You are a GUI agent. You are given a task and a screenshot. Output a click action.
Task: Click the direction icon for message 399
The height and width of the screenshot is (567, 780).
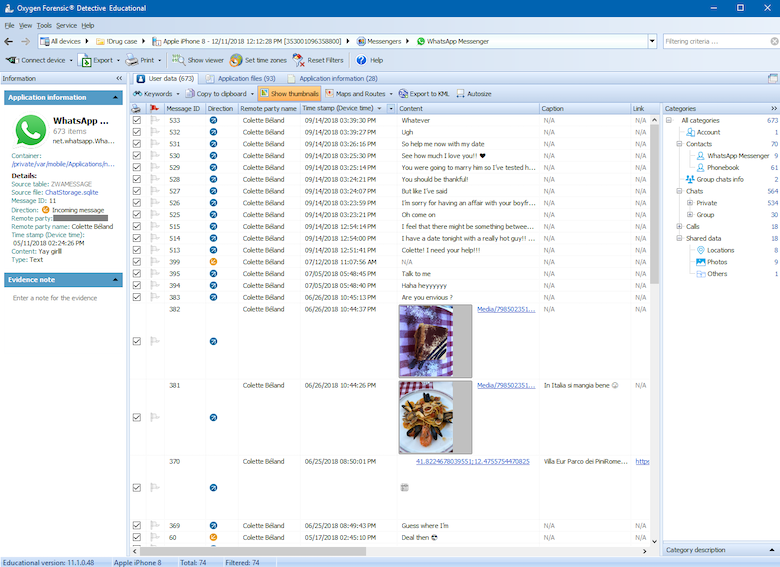213,262
